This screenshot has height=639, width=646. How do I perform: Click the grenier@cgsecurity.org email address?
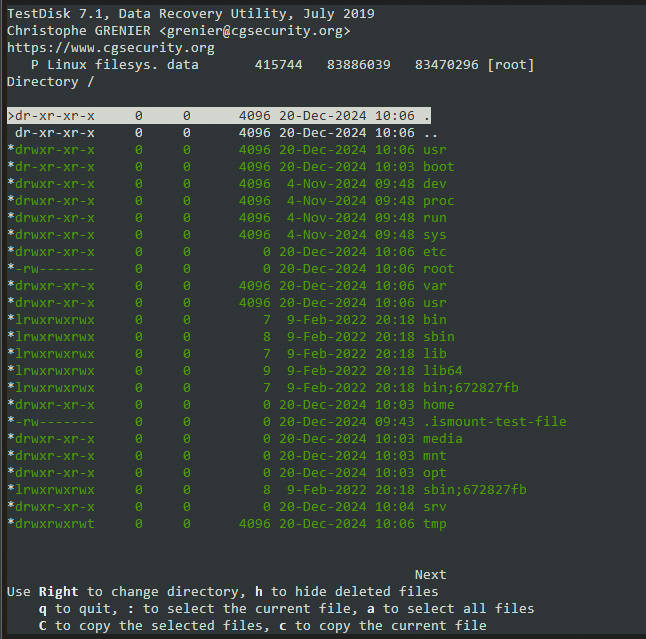[255, 31]
